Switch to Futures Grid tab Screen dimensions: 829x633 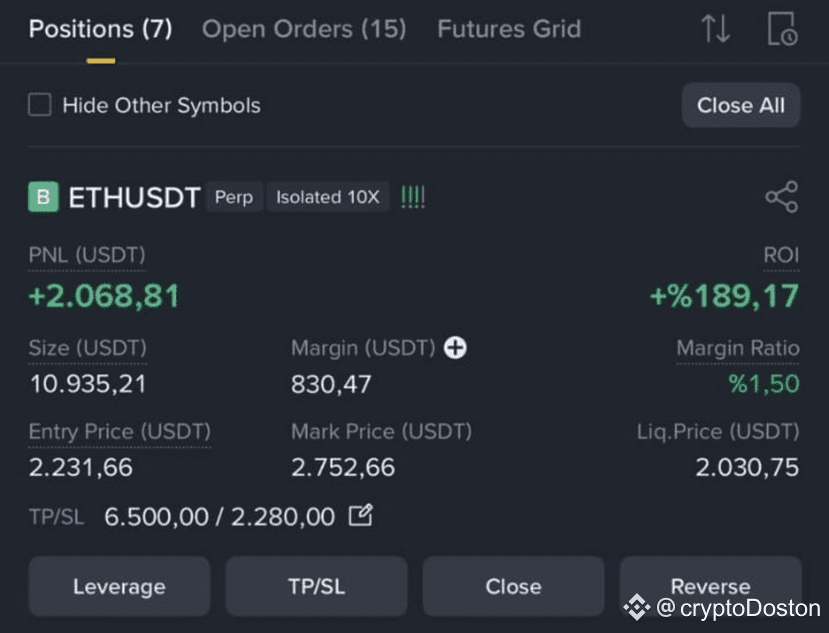click(509, 29)
